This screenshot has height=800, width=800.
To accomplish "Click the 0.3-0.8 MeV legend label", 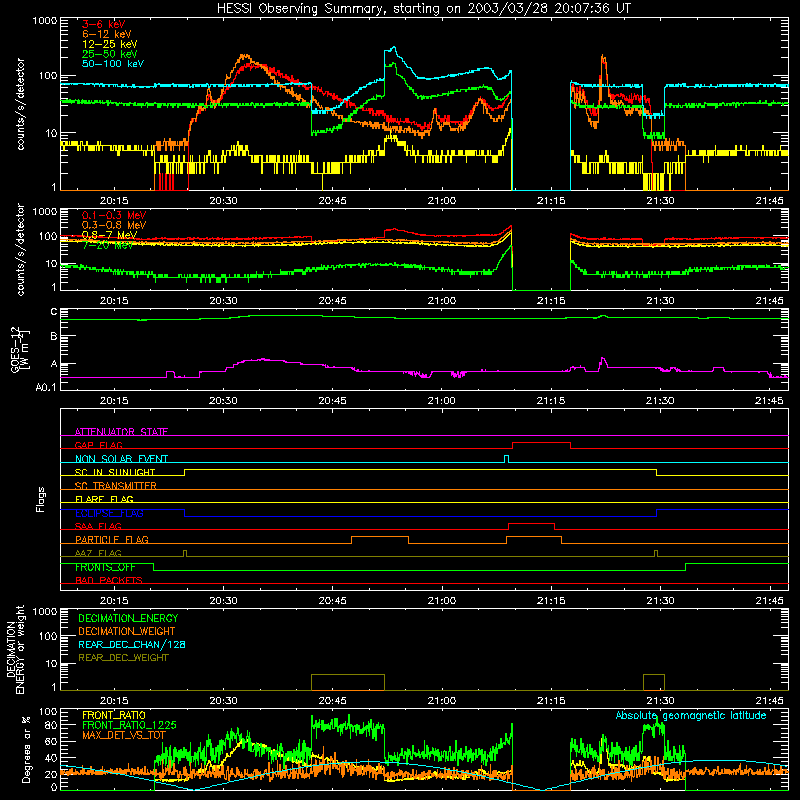I will click(x=114, y=225).
